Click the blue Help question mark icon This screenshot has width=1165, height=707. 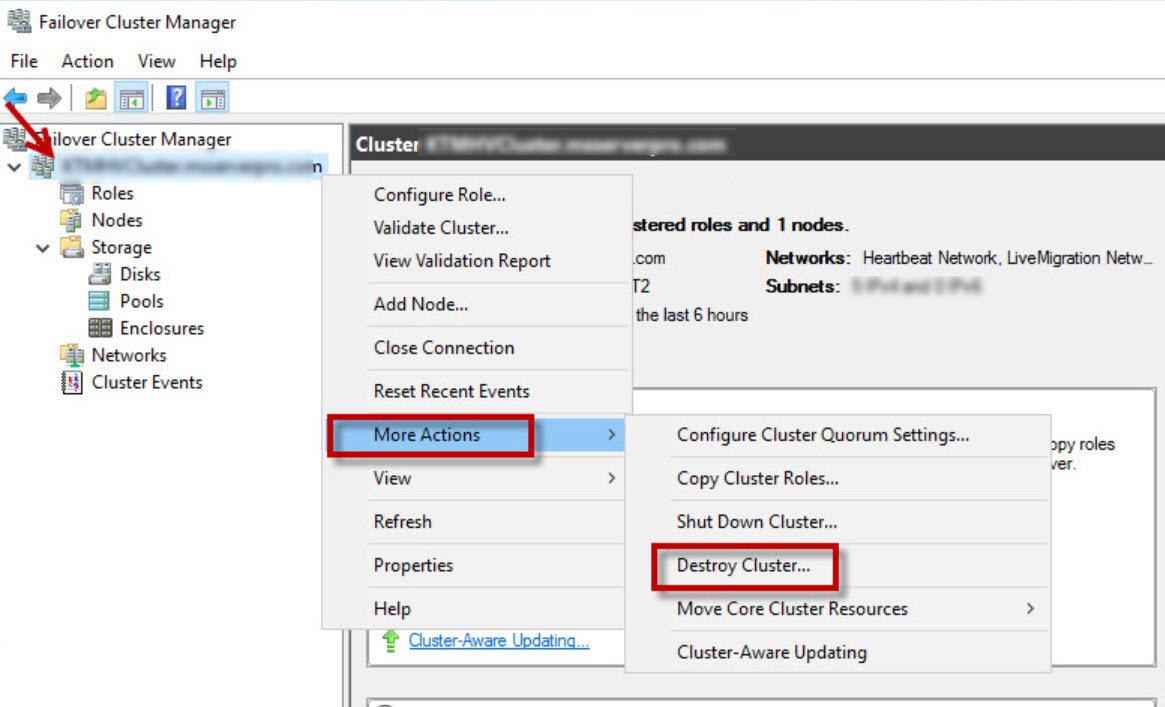pyautogui.click(x=176, y=97)
